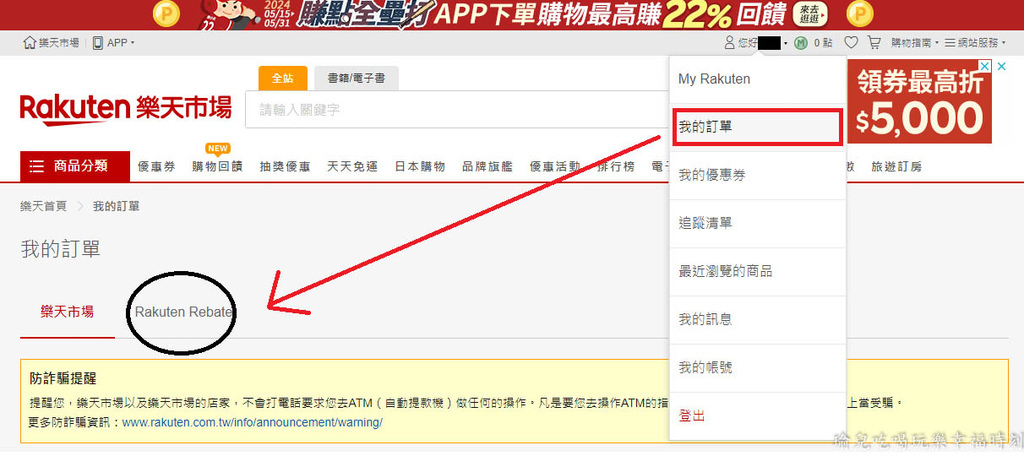Expand the 網站服務 dropdown menu
The width and height of the screenshot is (1024, 456).
975,43
